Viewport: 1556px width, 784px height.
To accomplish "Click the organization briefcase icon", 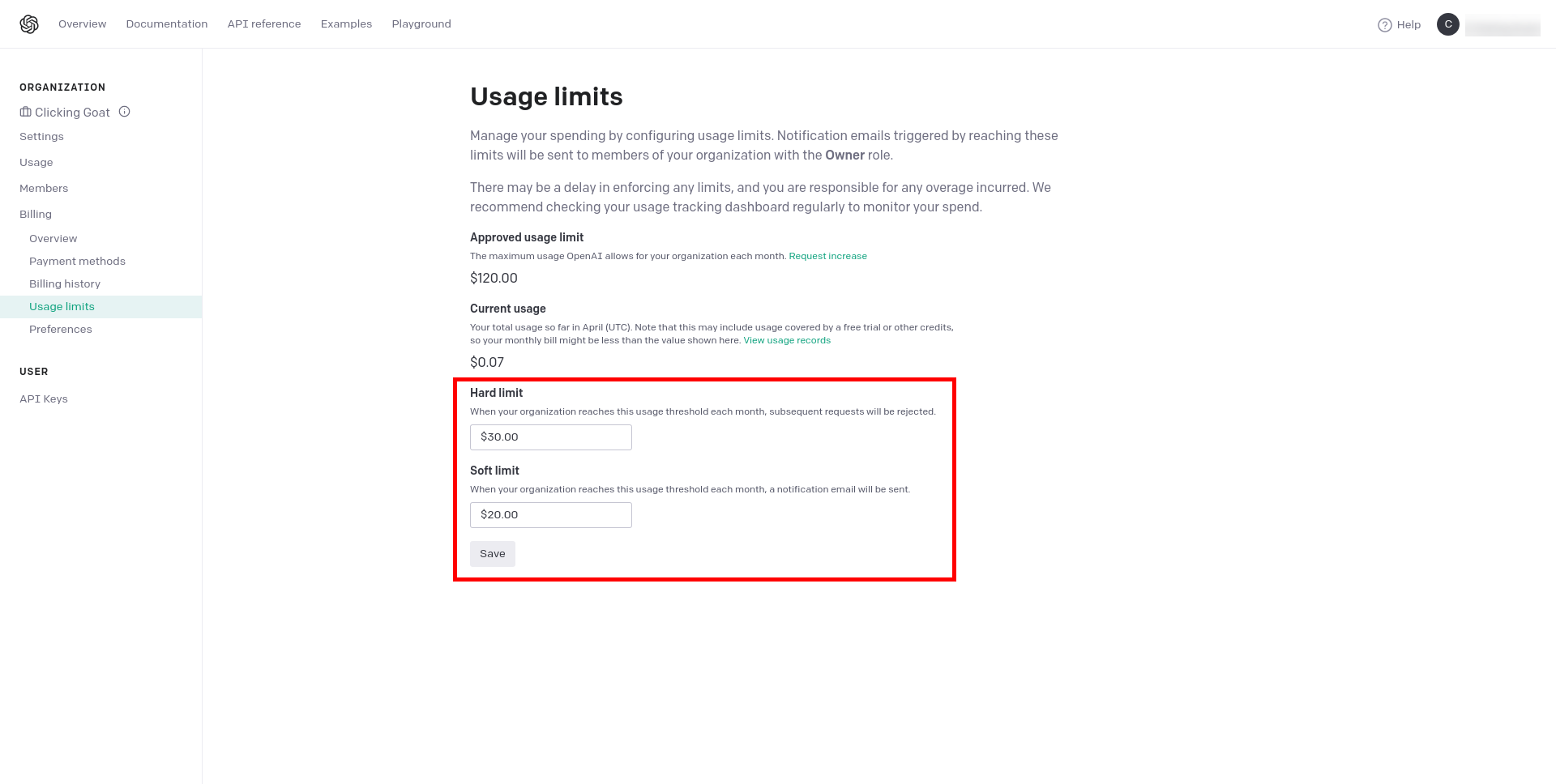I will (25, 112).
